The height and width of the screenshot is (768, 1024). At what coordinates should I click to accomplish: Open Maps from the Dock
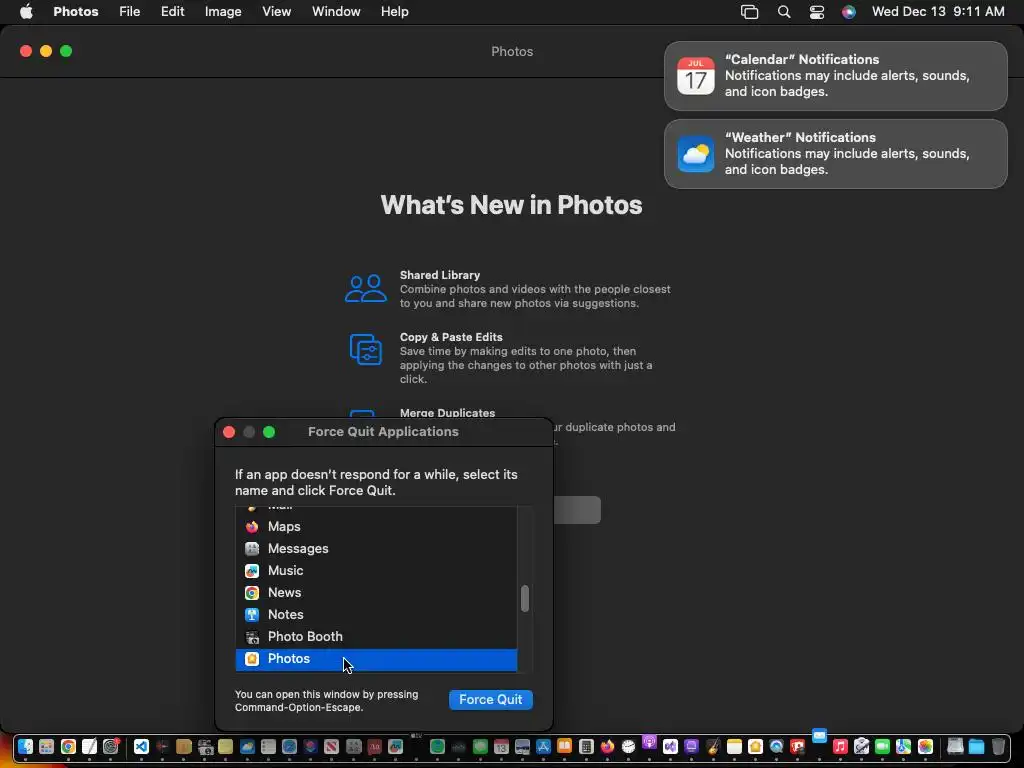(x=904, y=746)
